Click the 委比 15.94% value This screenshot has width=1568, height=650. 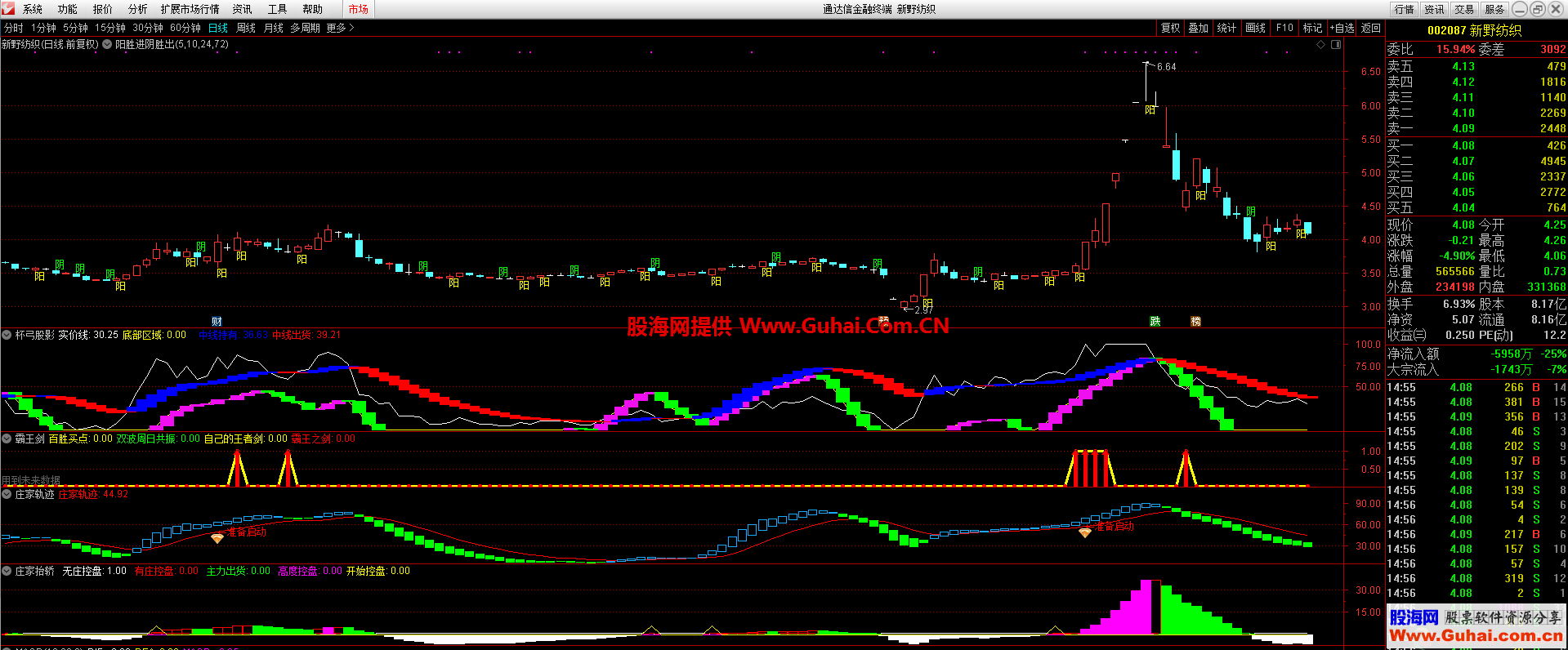[1456, 49]
